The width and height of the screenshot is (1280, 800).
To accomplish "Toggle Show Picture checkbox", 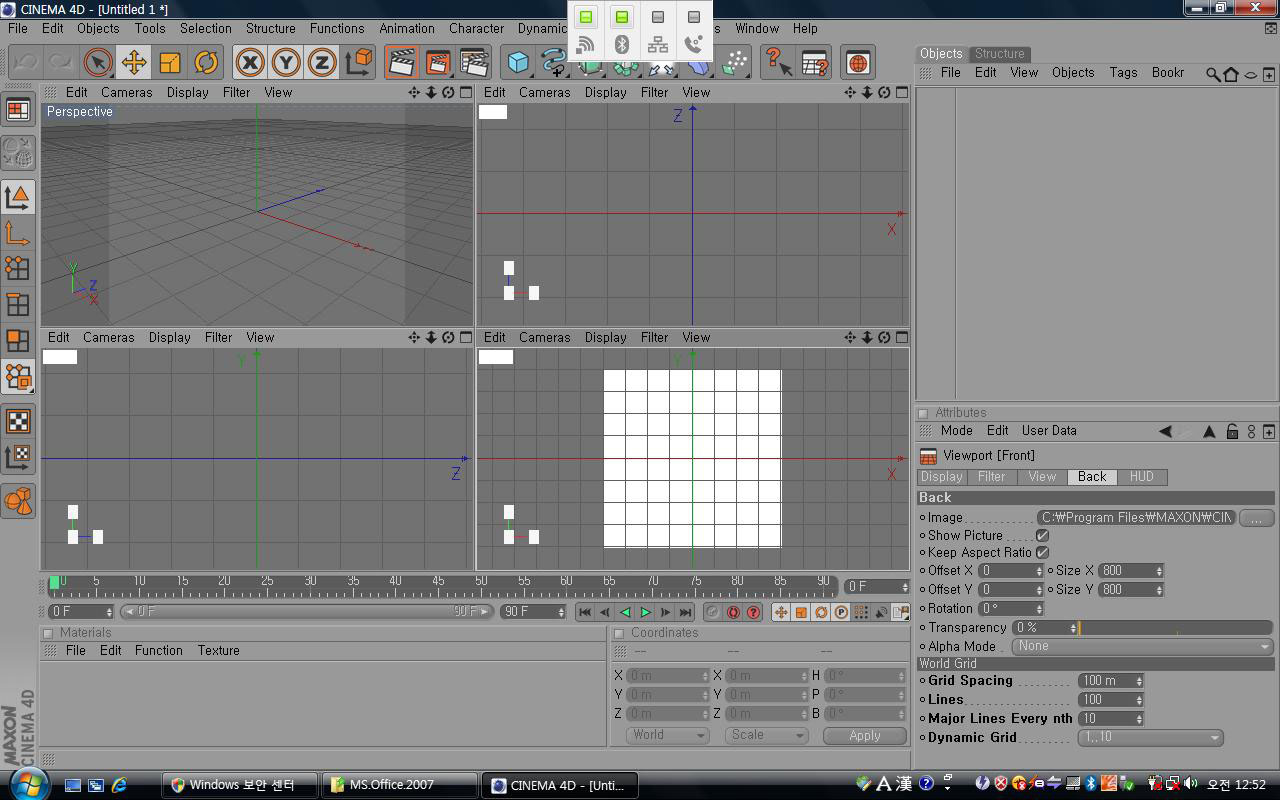I will tap(1042, 535).
